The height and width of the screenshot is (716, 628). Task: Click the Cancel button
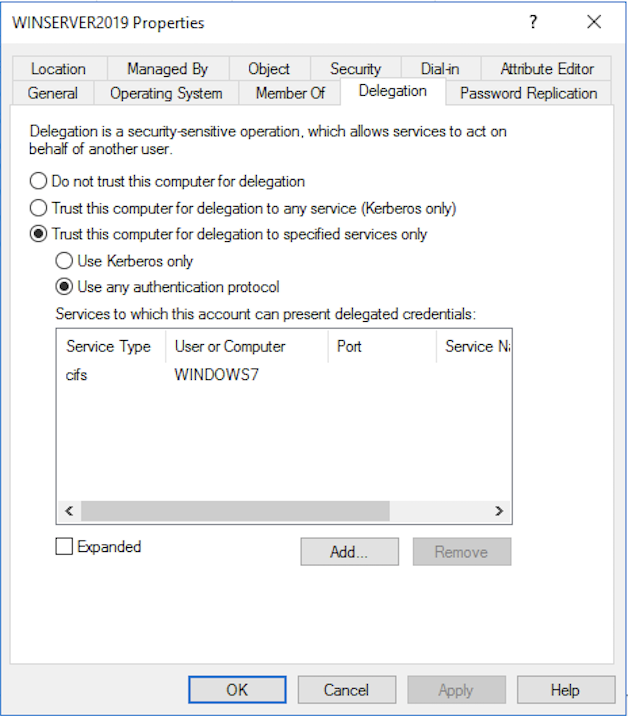347,690
